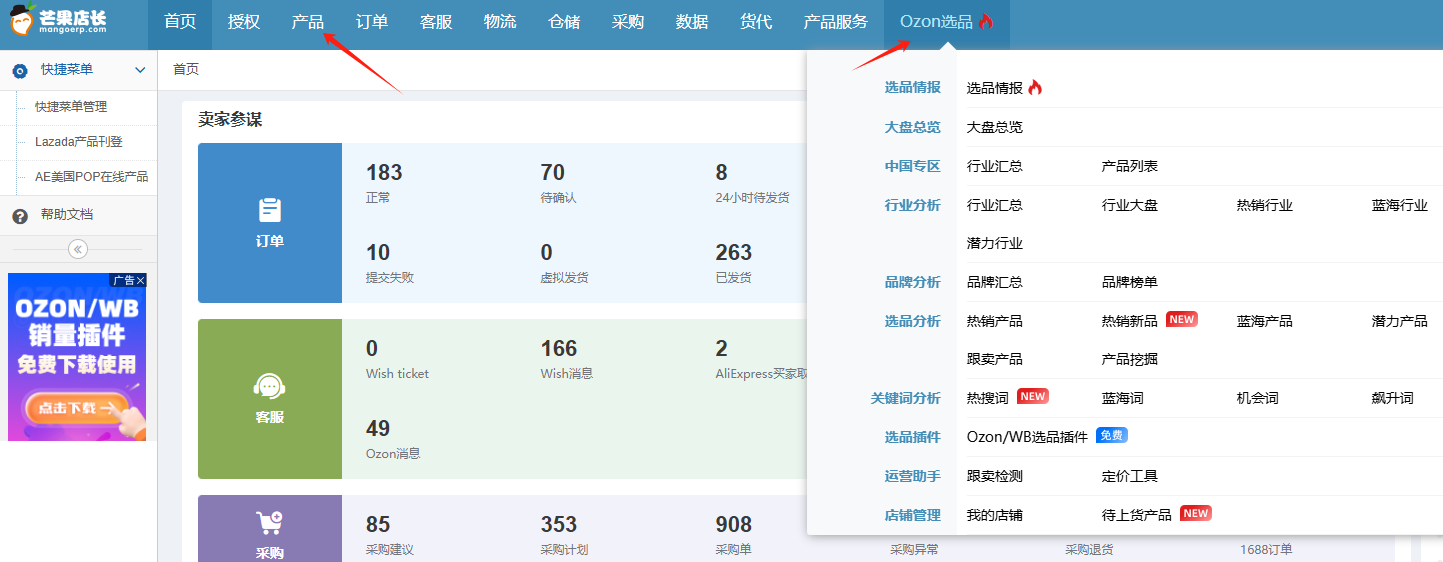Open the 首页 top menu
Viewport: 1443px width, 562px height.
(x=180, y=22)
